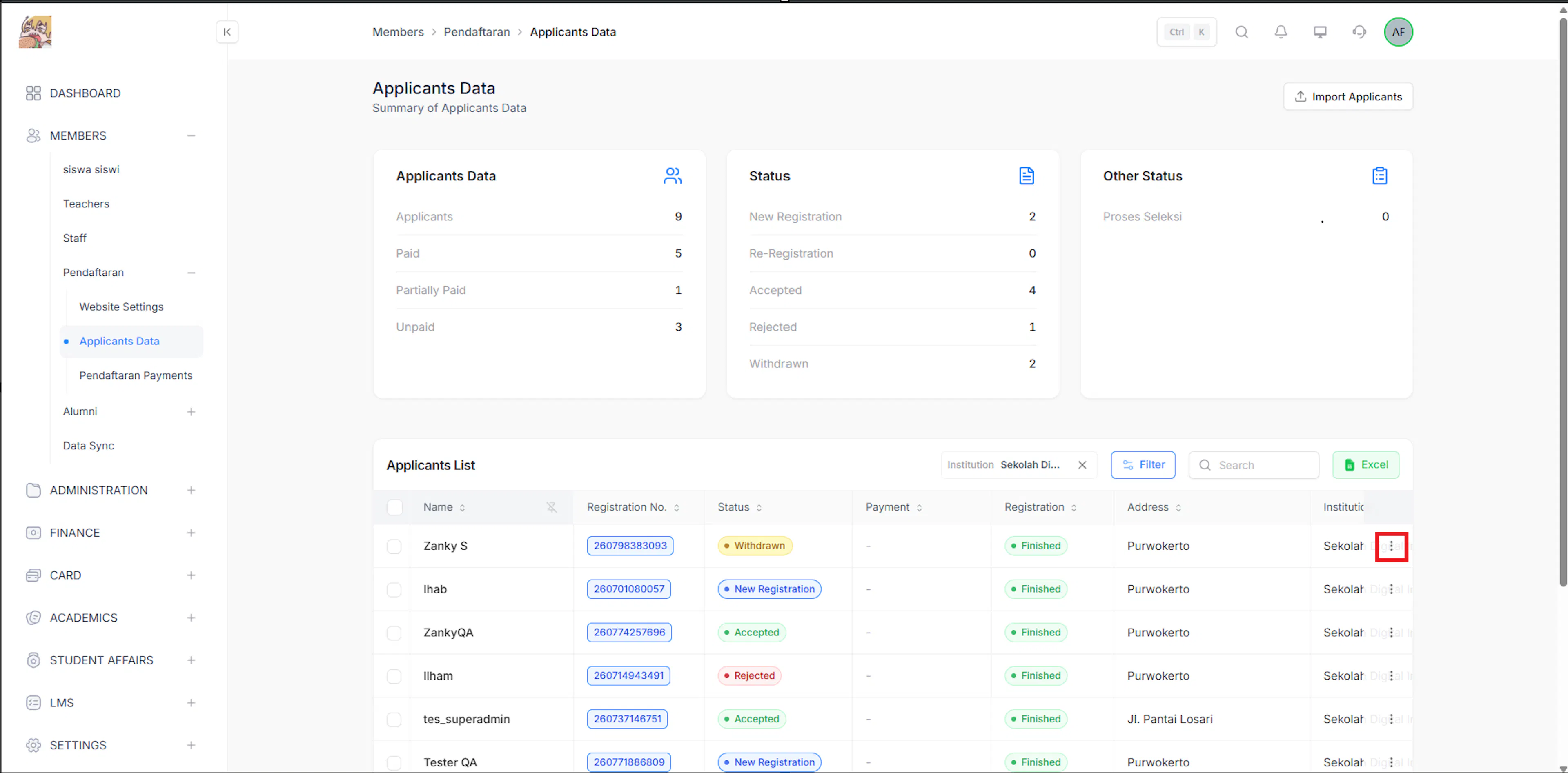Go to Website Settings menu item

[121, 307]
